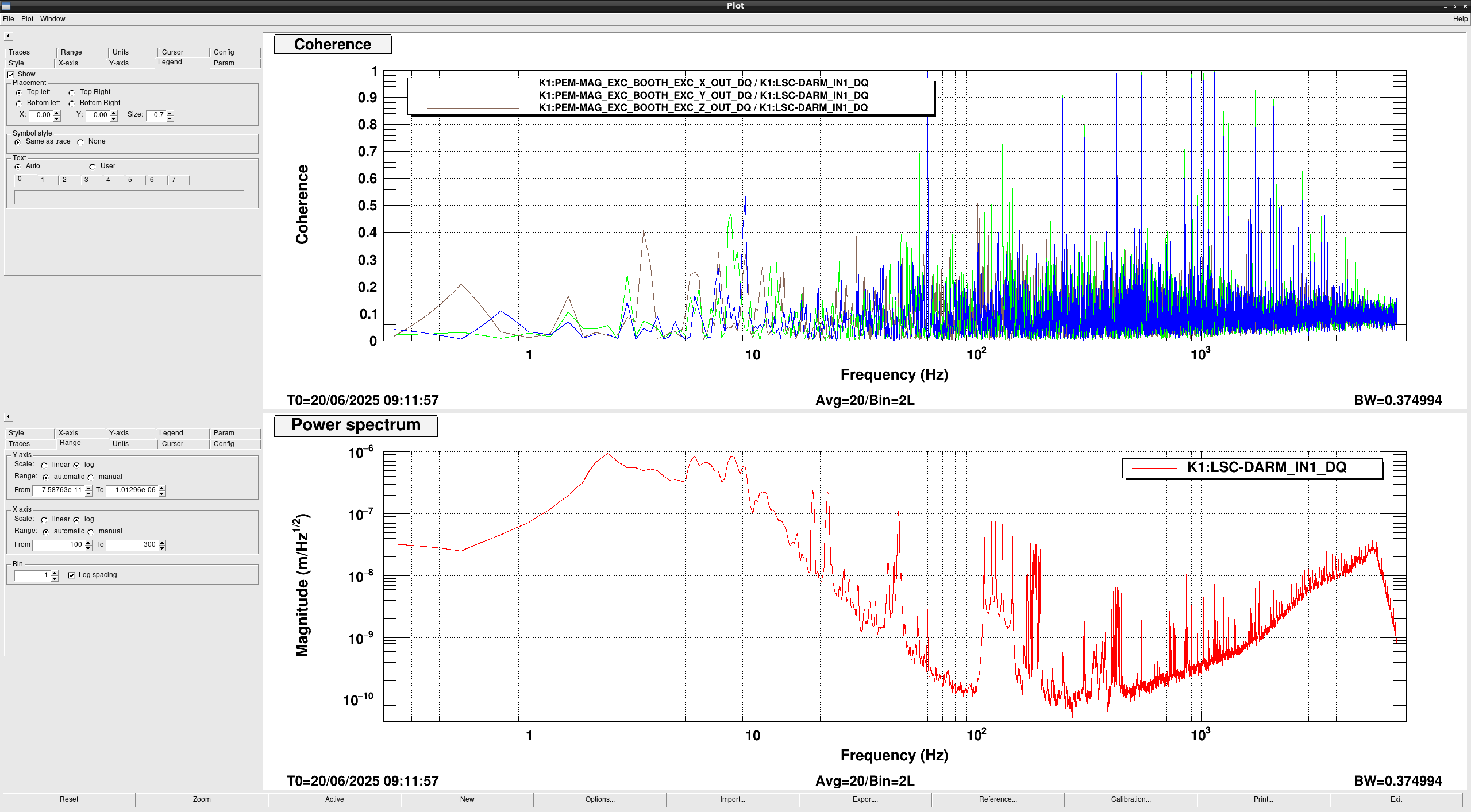
Task: Increase the legend Size stepper
Action: [x=170, y=113]
